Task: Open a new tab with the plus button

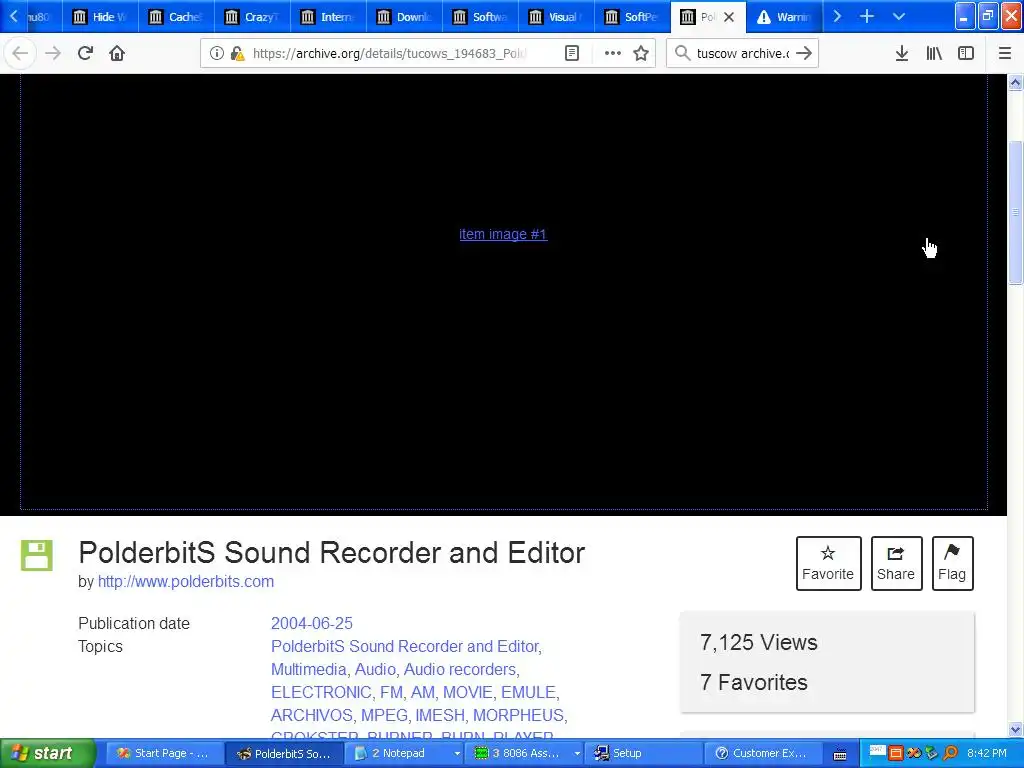Action: coord(867,16)
